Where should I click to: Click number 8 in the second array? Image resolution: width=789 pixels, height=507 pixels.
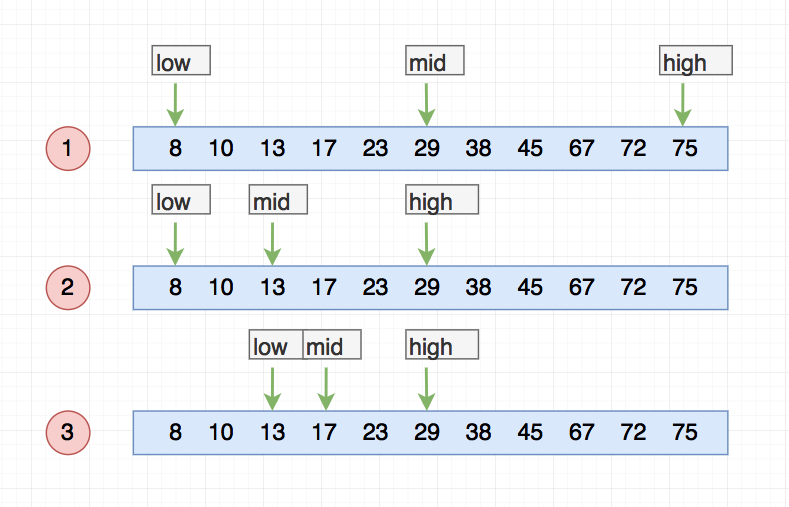175,288
